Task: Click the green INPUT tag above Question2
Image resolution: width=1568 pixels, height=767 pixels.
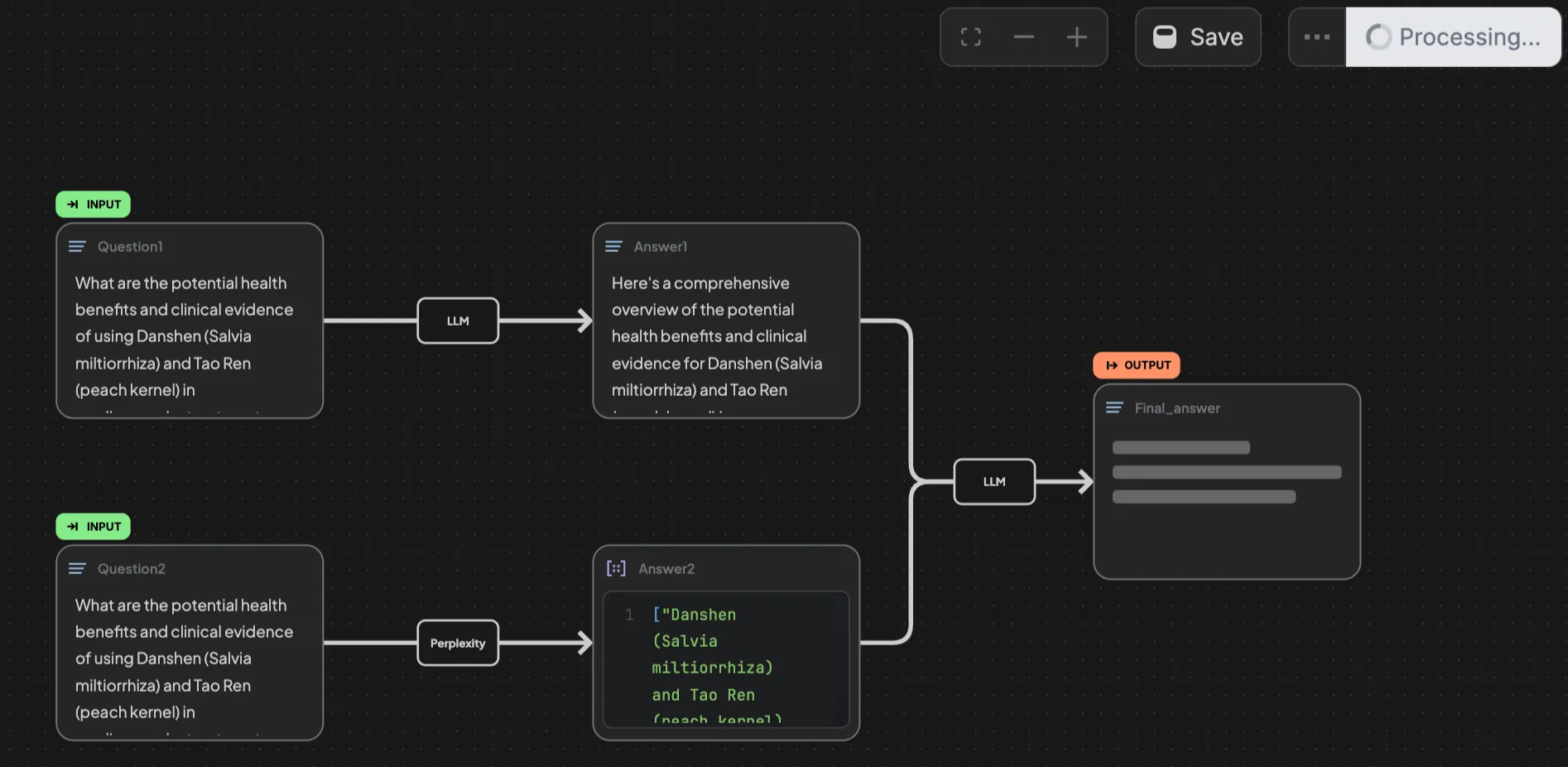Action: (94, 527)
